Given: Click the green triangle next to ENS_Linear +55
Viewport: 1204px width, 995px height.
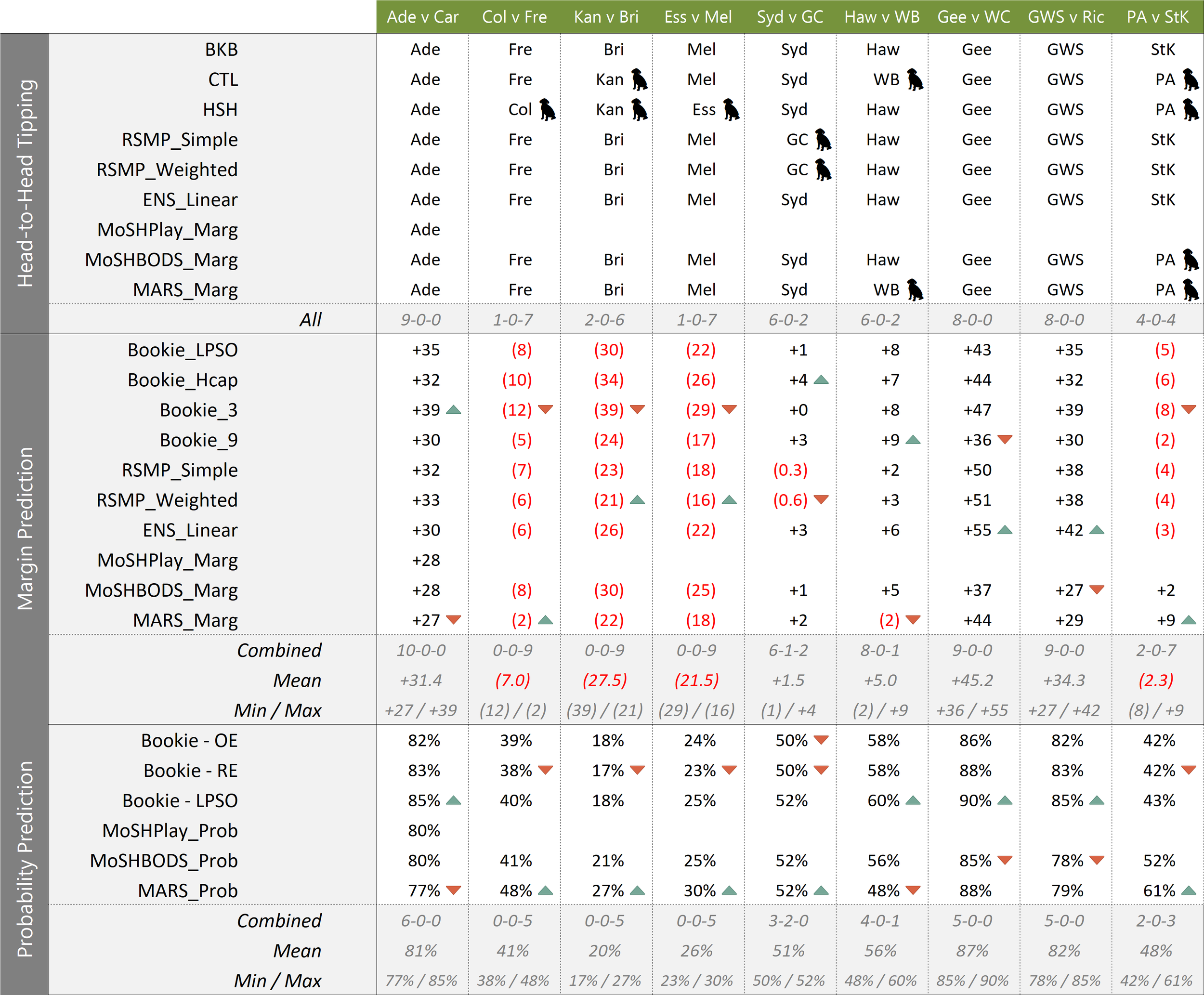Looking at the screenshot, I should [1005, 530].
